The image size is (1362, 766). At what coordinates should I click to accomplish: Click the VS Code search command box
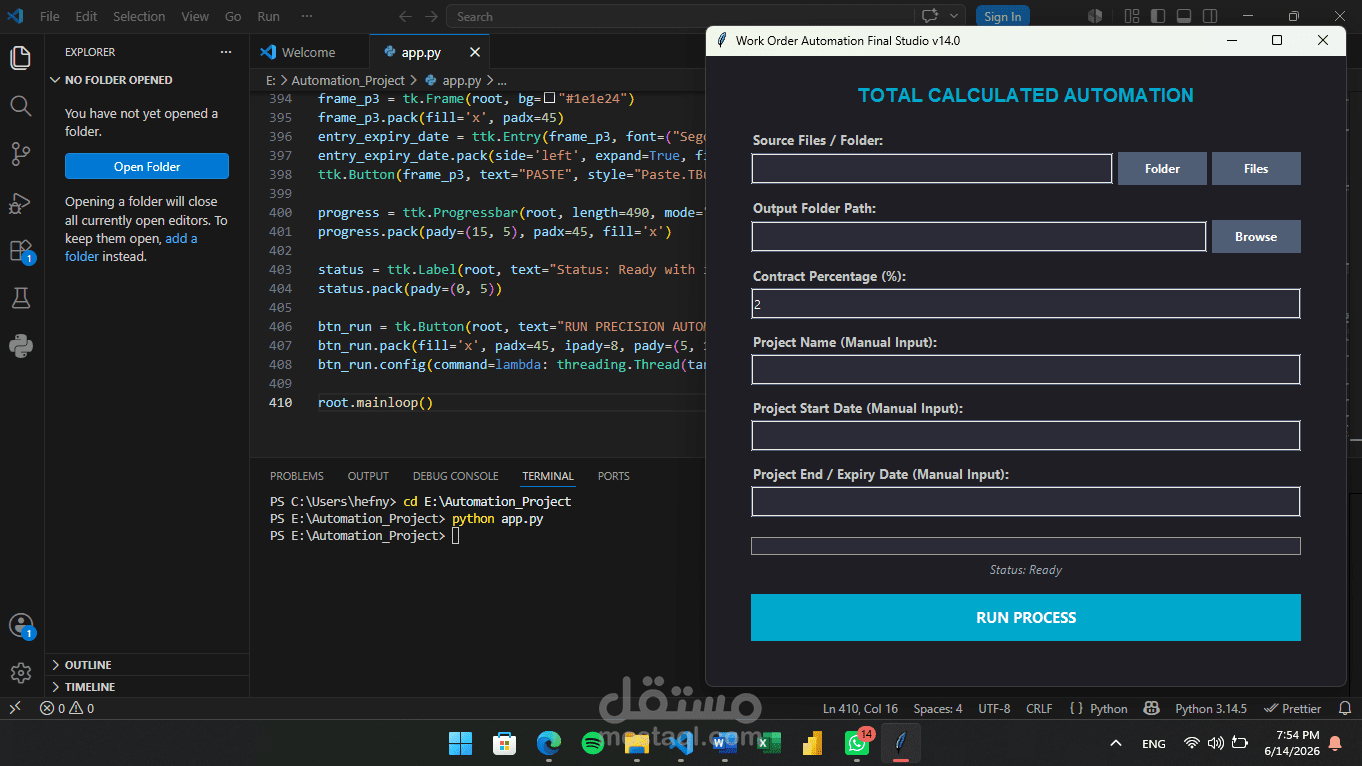(x=680, y=16)
